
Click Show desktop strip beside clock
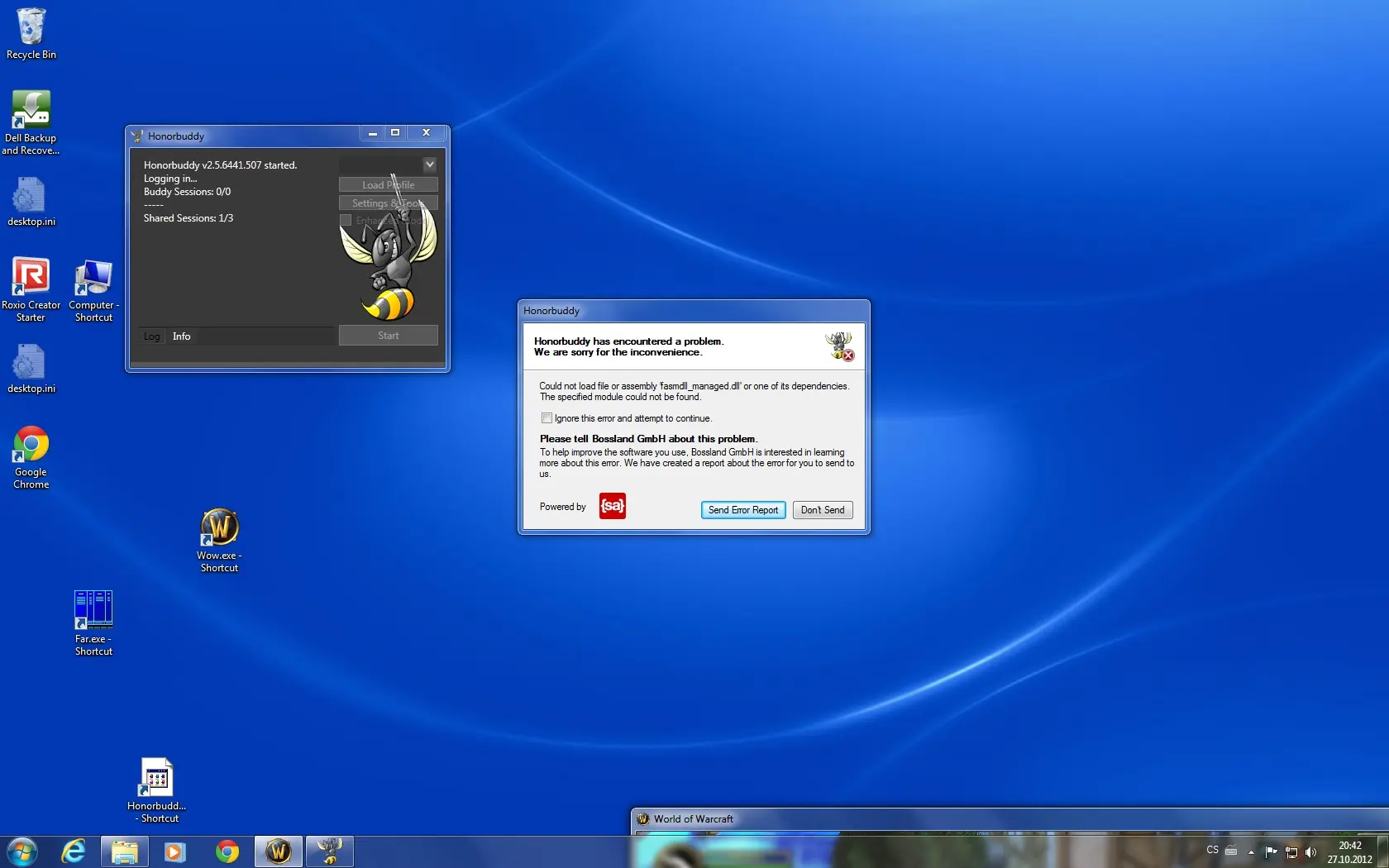[x=1383, y=851]
